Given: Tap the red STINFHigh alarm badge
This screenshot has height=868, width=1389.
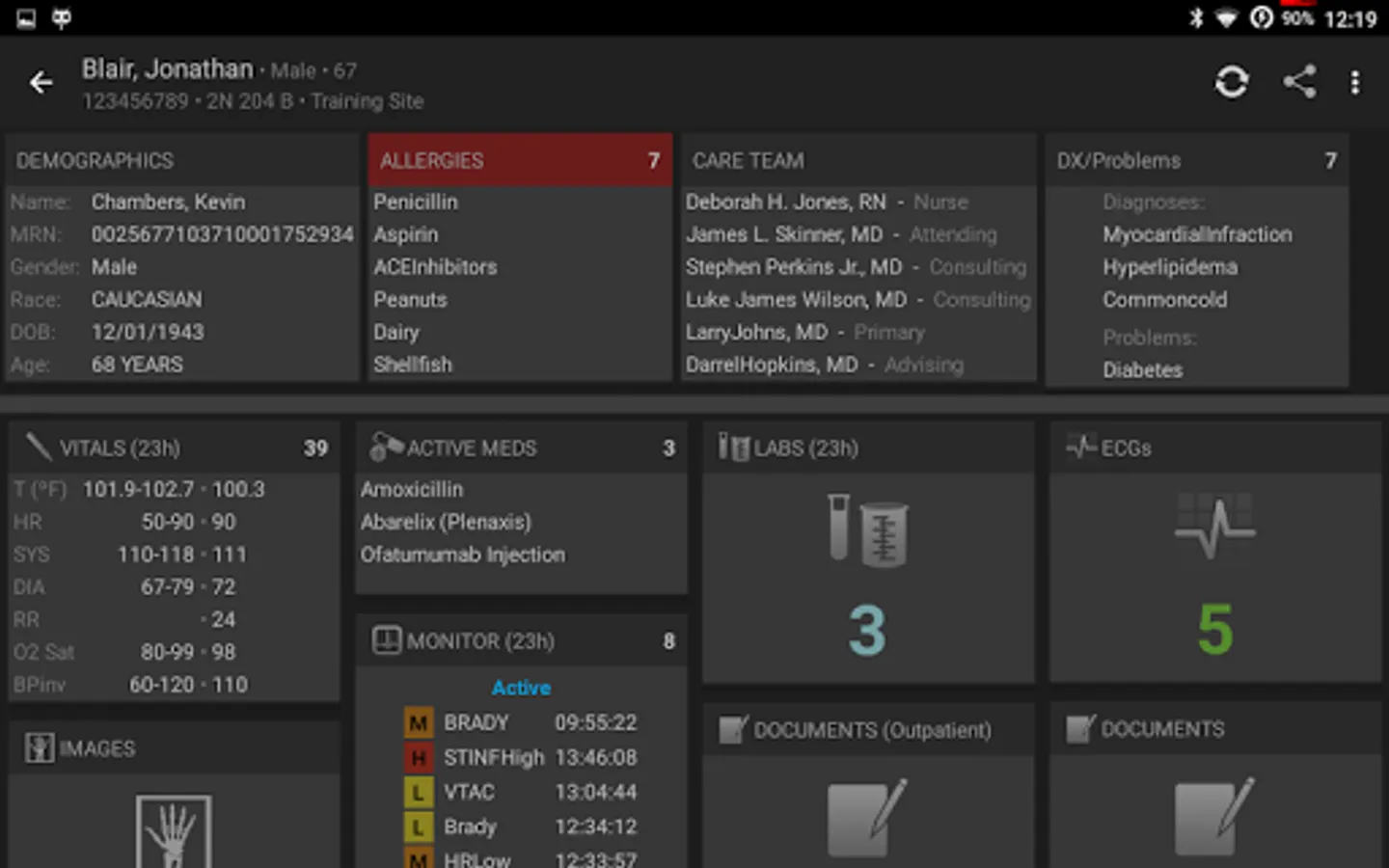Looking at the screenshot, I should coord(418,758).
